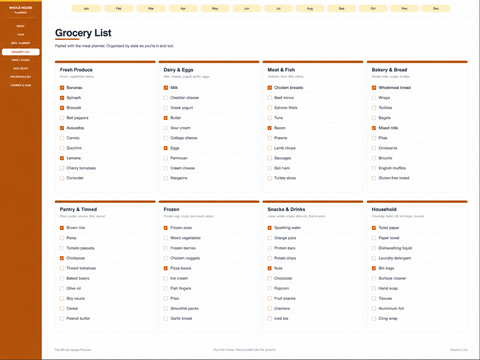Check the Margarine checkbox
Image resolution: width=480 pixels, height=360 pixels.
[166, 178]
